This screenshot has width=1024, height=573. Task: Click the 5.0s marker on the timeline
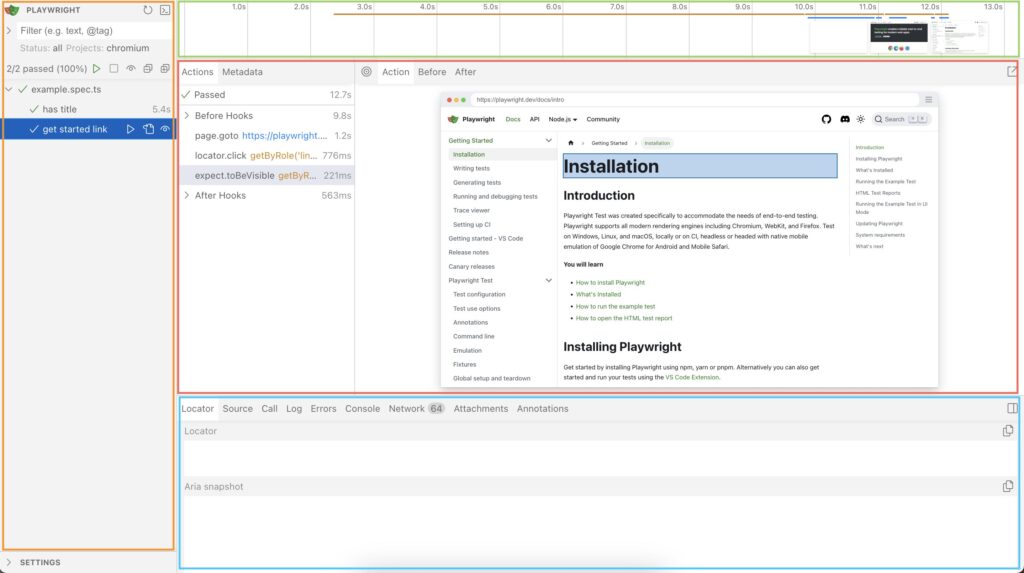[x=490, y=7]
